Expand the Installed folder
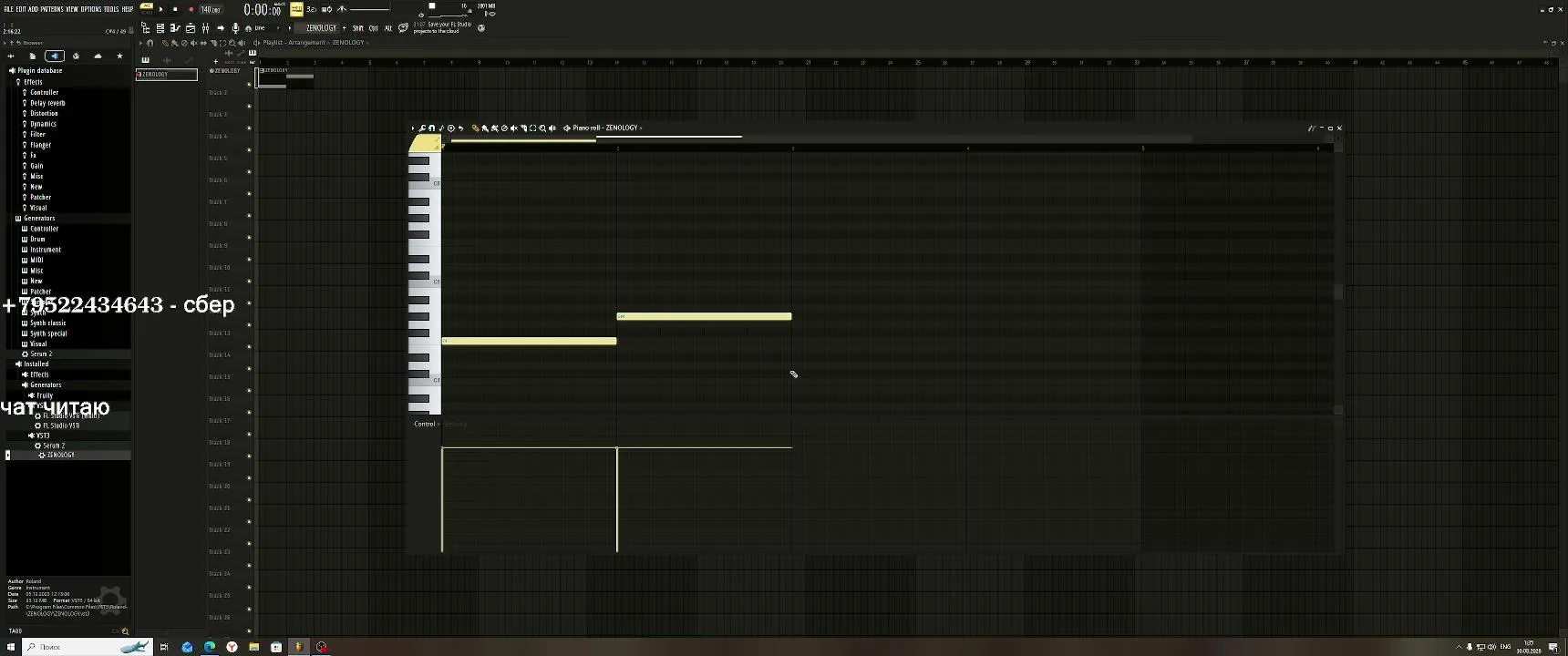The height and width of the screenshot is (656, 1568). point(36,364)
